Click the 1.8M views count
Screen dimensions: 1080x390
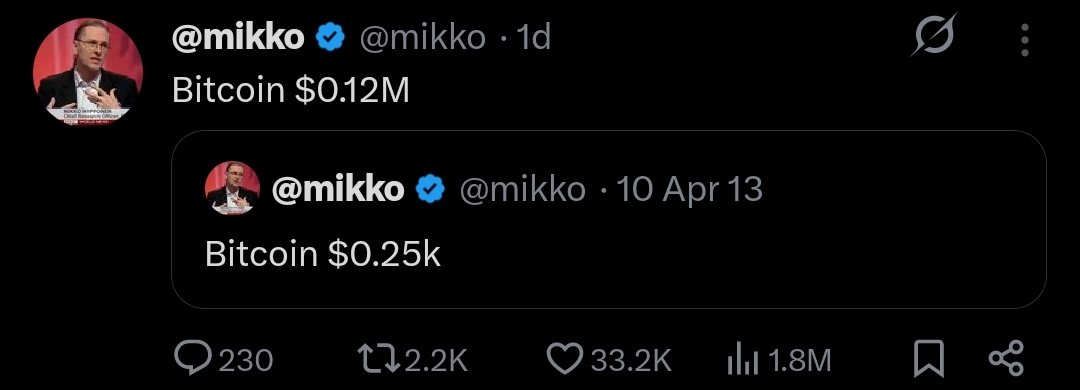click(x=800, y=360)
